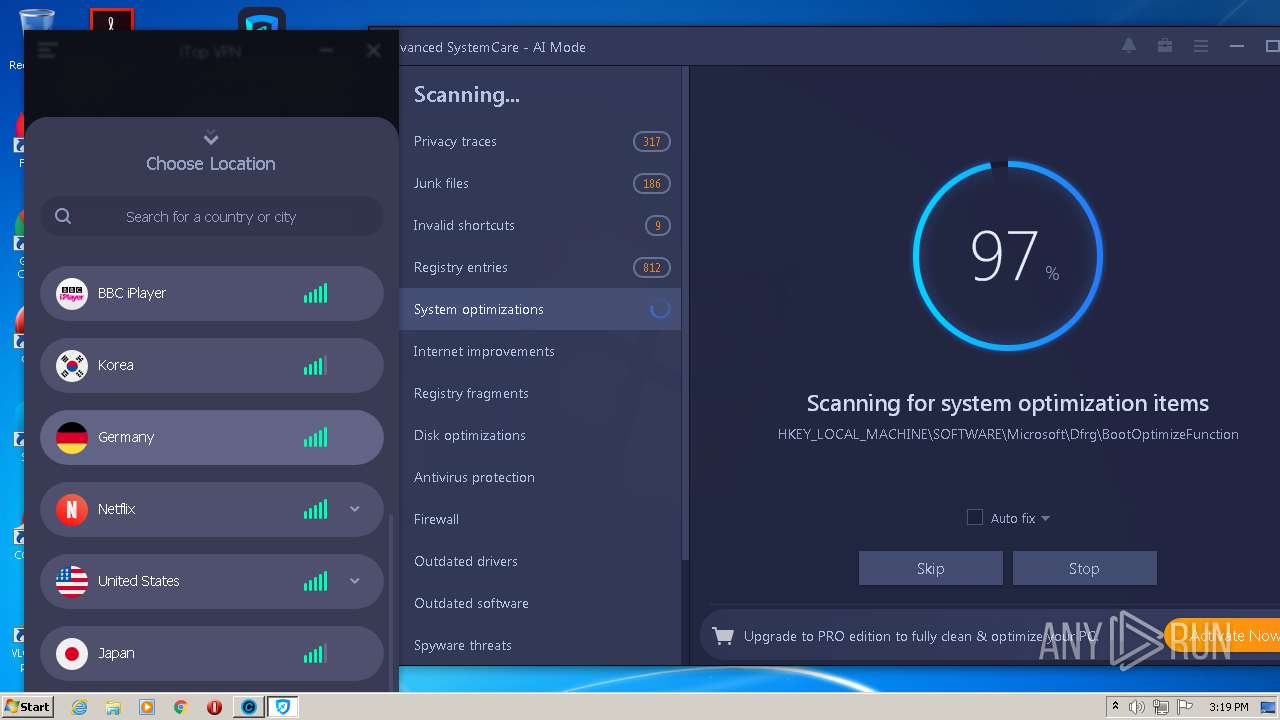This screenshot has height=720, width=1280.
Task: Click Korea signal strength bars
Action: coord(315,365)
